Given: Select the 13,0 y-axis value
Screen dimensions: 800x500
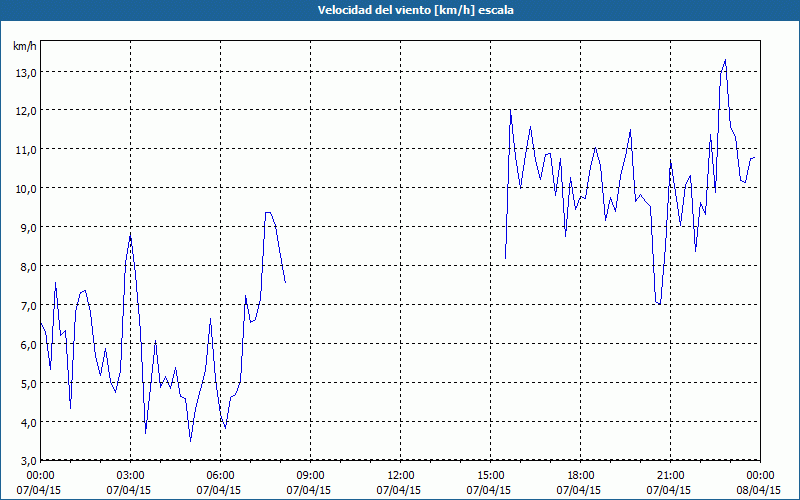Looking at the screenshot, I should click(x=26, y=73).
